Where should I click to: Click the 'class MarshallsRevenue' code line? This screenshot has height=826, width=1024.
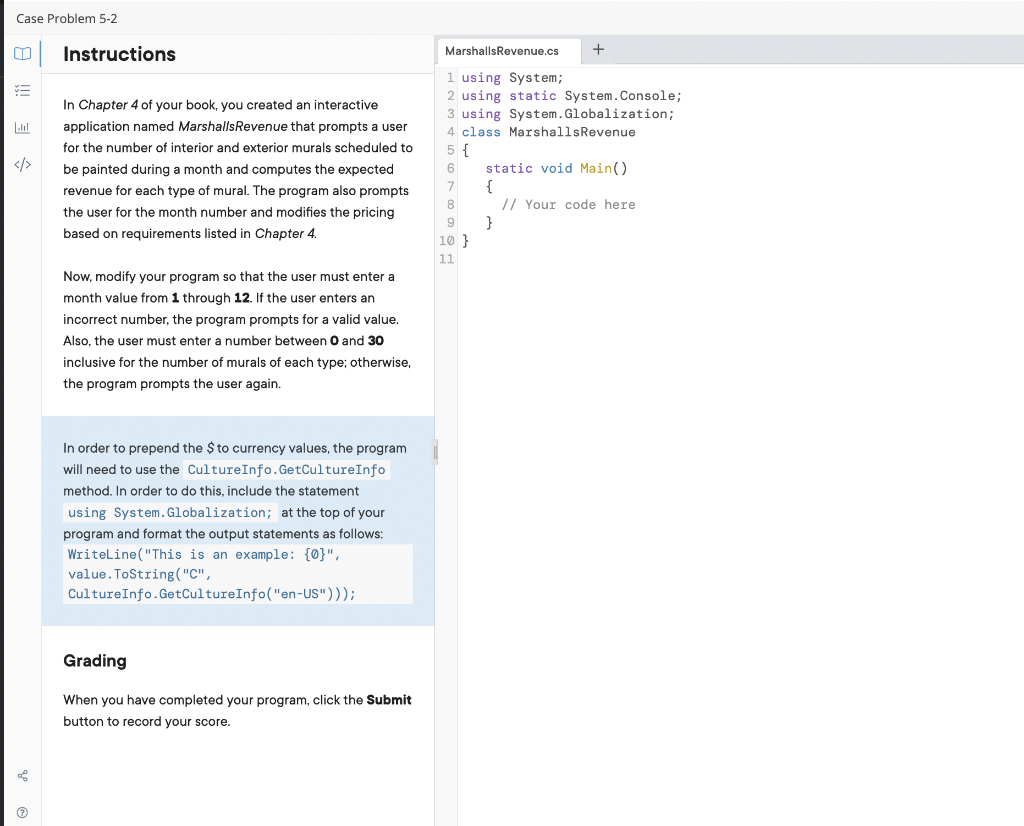pyautogui.click(x=549, y=132)
